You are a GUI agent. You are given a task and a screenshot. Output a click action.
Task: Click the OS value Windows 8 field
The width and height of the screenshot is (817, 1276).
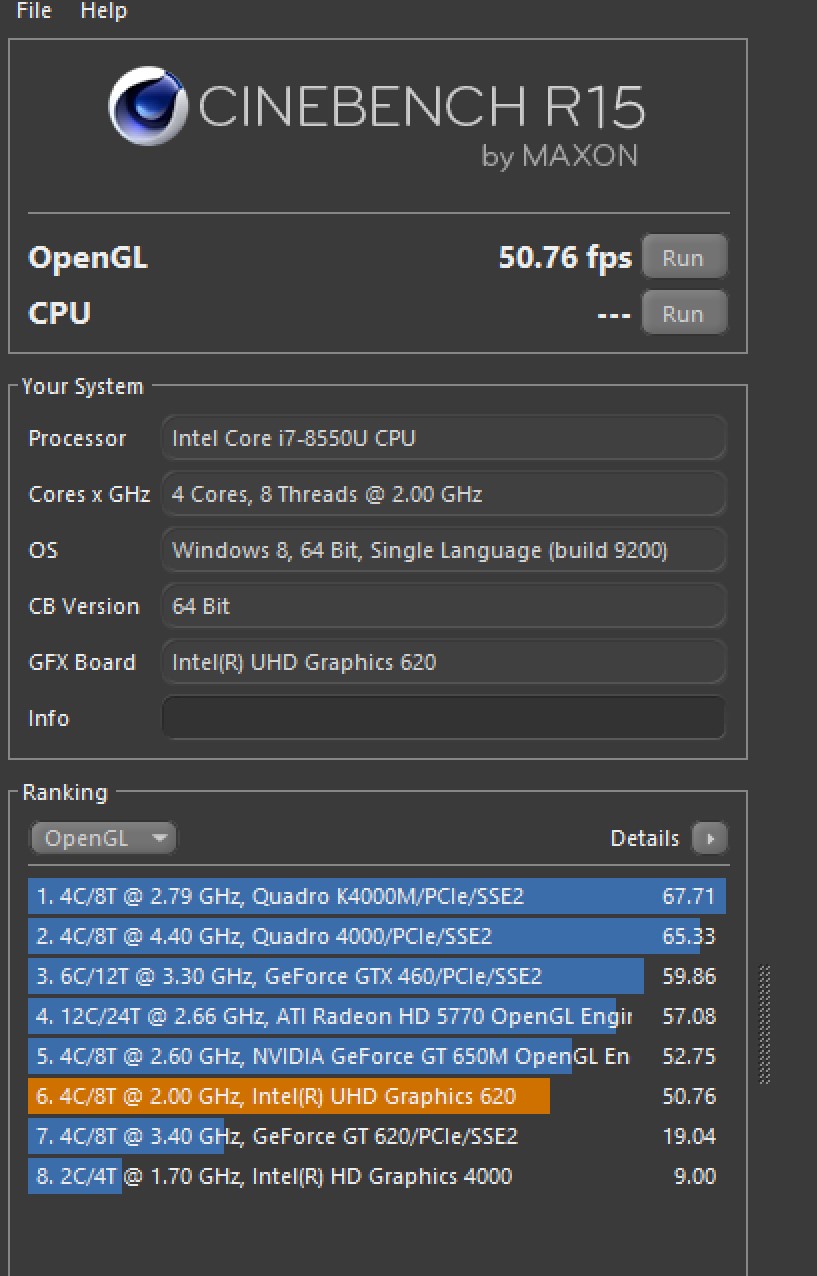tap(443, 550)
